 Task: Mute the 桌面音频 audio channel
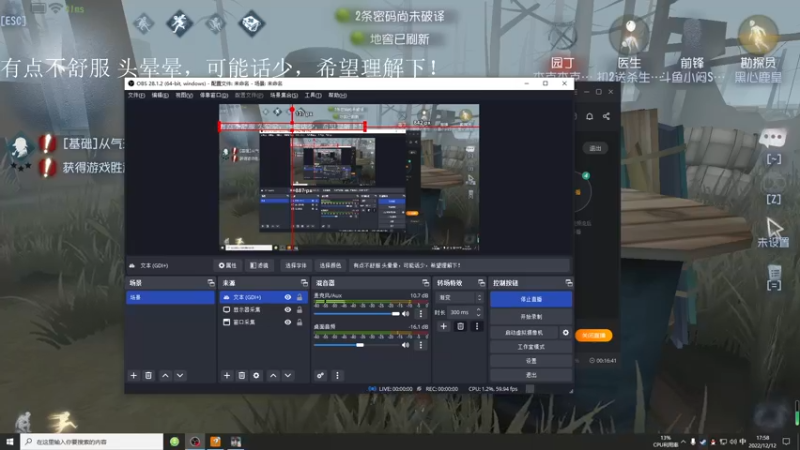(406, 345)
